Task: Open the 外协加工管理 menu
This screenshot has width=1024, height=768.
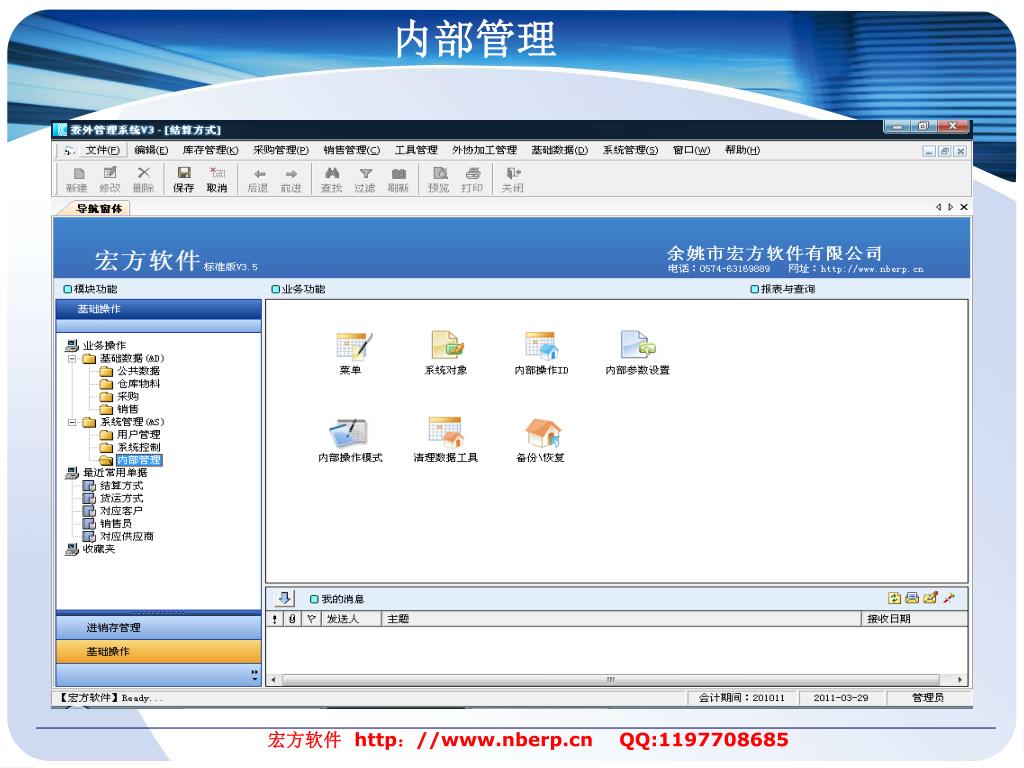Action: point(485,150)
